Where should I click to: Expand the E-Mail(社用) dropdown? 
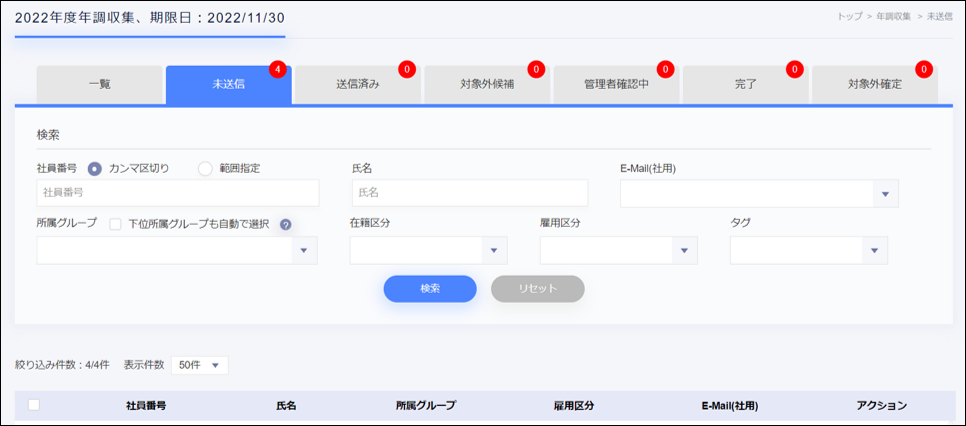(885, 194)
